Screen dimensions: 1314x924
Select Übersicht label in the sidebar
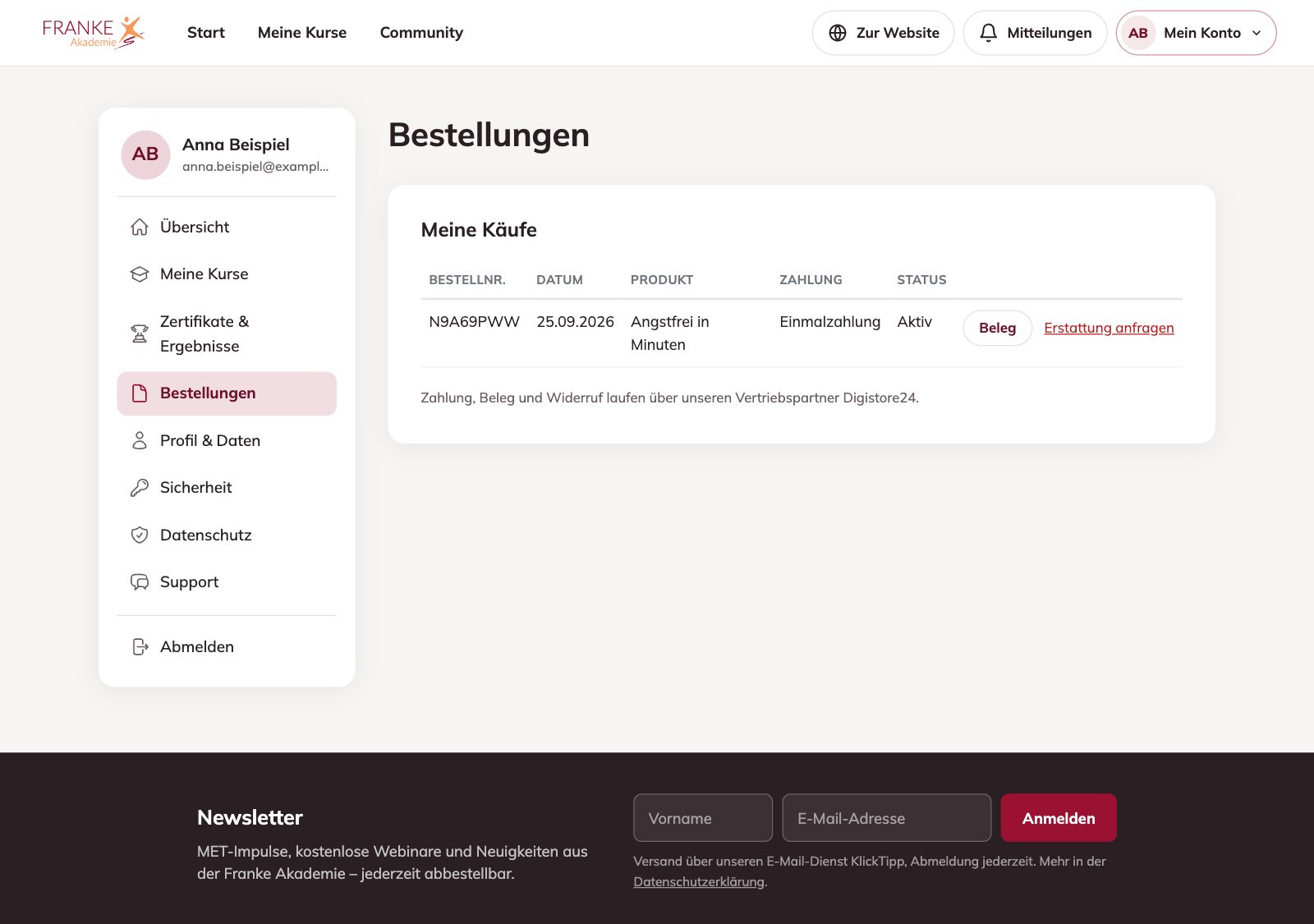pos(195,227)
